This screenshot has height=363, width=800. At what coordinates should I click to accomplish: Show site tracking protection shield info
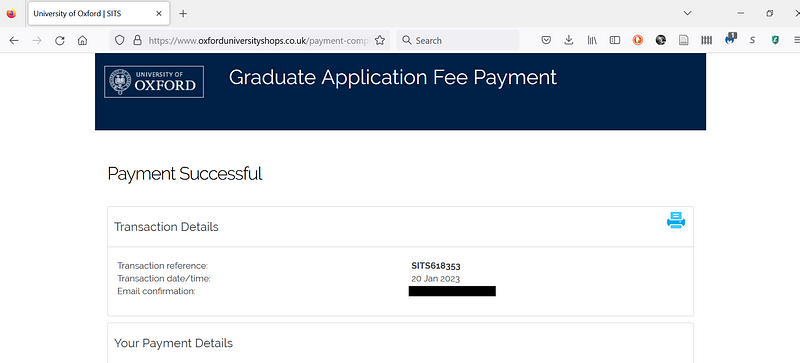[119, 40]
